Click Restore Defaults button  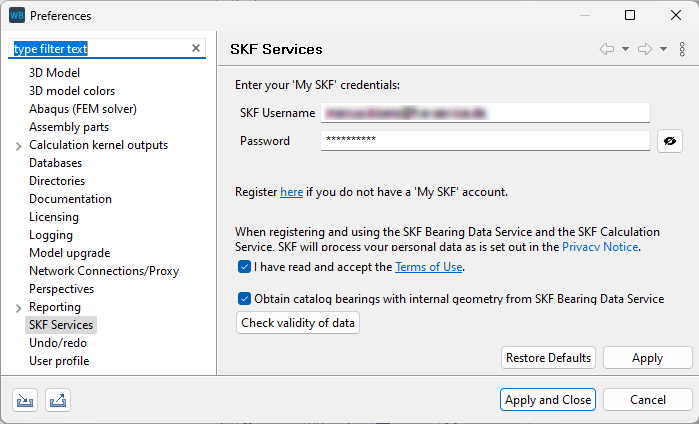[x=548, y=358]
